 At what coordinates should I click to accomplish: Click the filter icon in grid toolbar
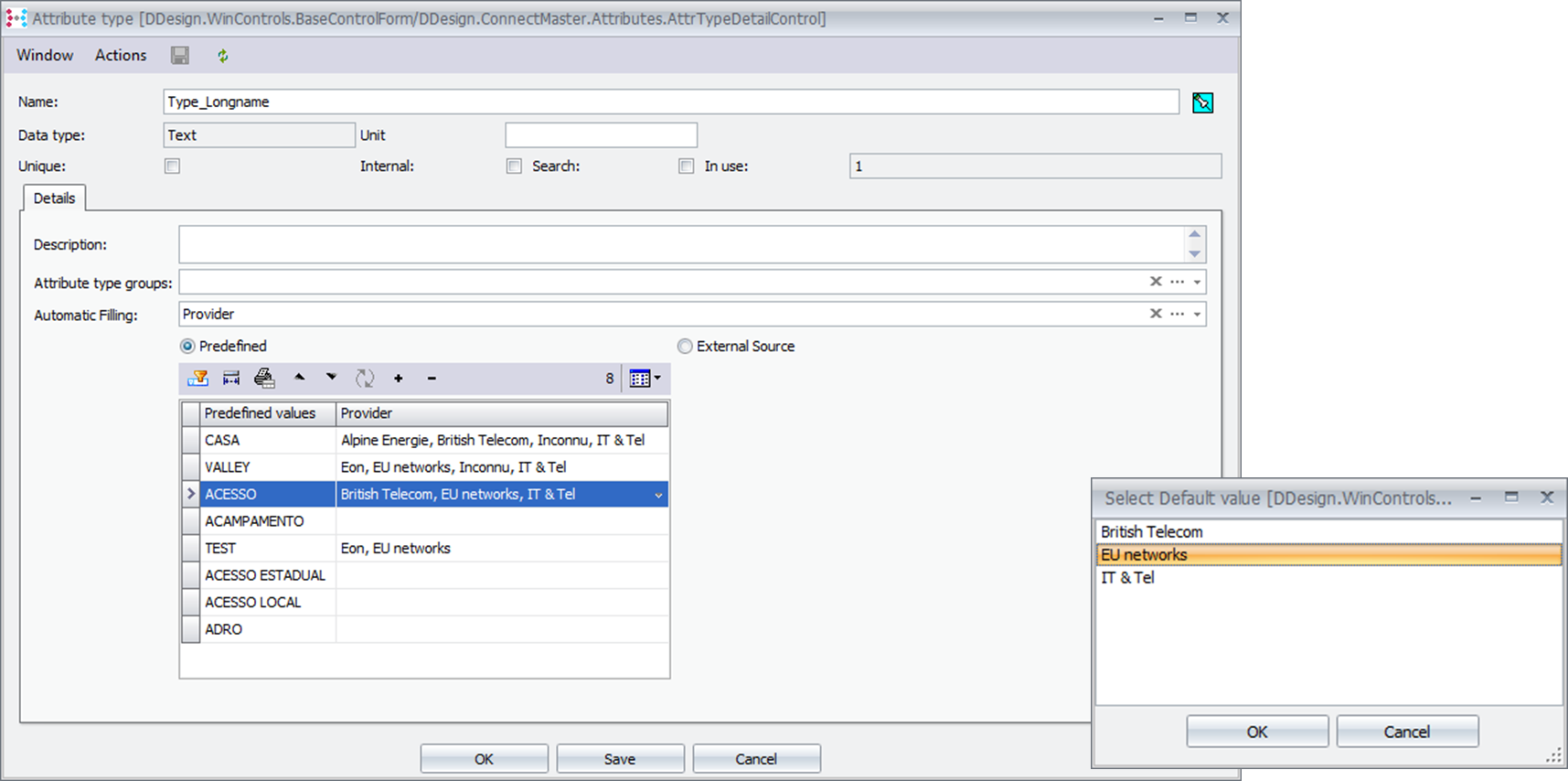(x=197, y=379)
